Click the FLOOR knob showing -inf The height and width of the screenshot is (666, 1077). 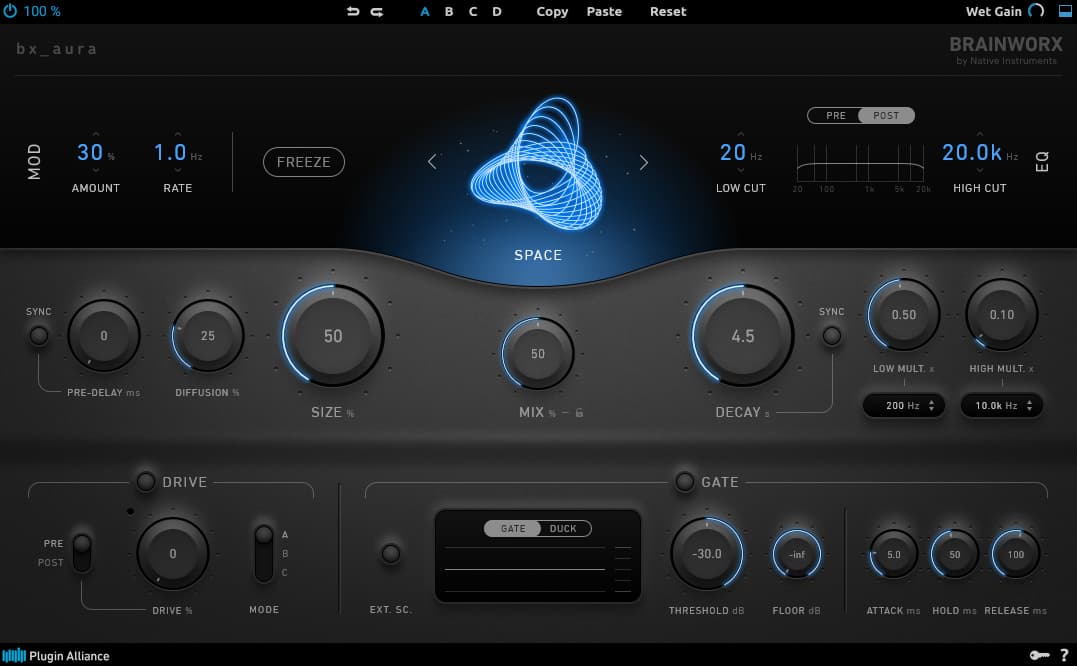tap(797, 554)
